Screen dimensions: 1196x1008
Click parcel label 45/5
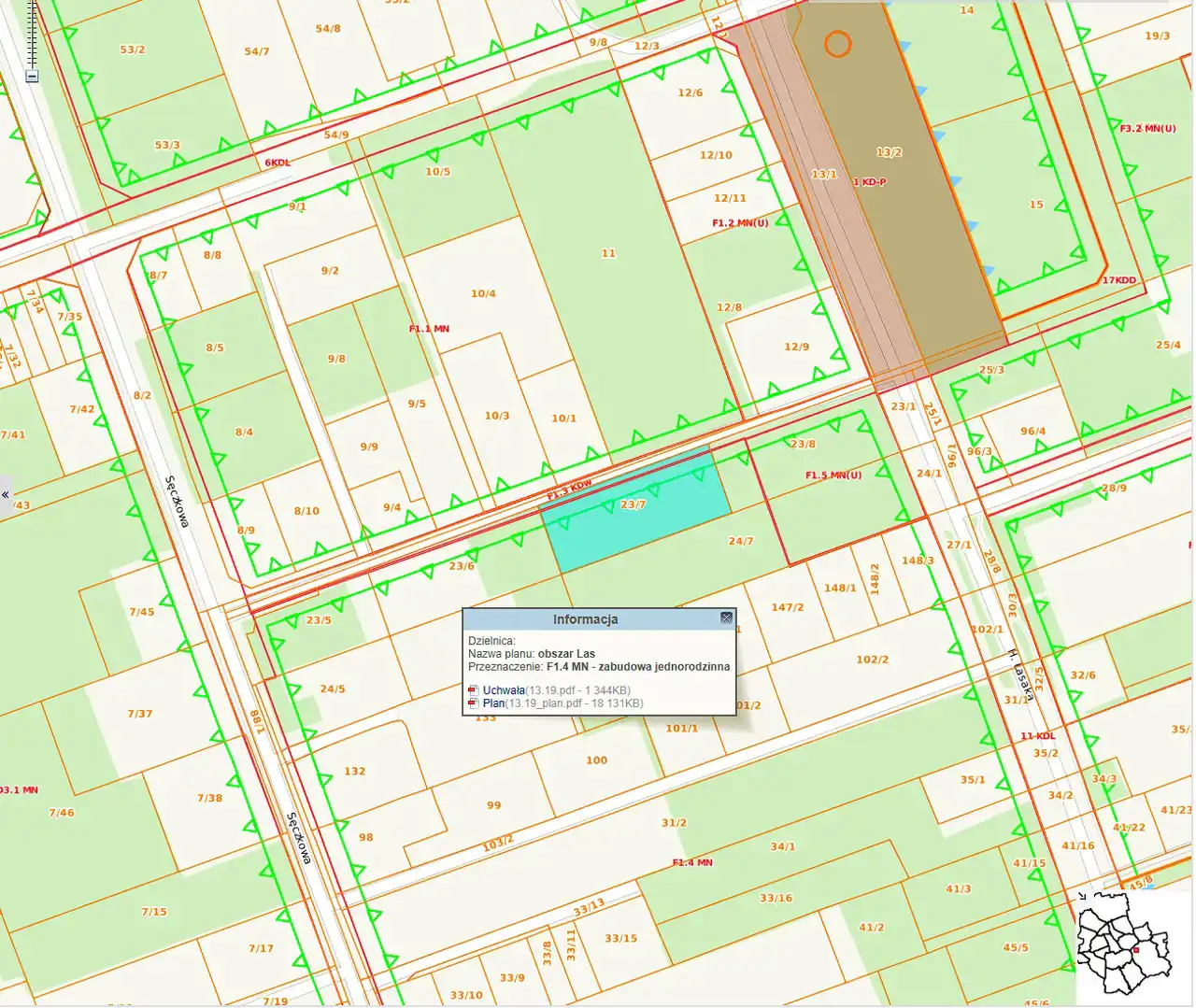1016,947
